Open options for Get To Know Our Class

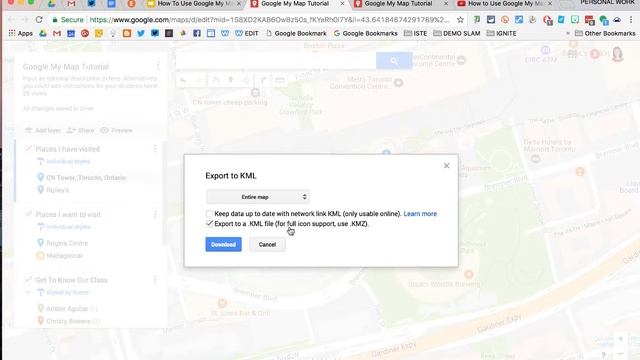pos(155,280)
